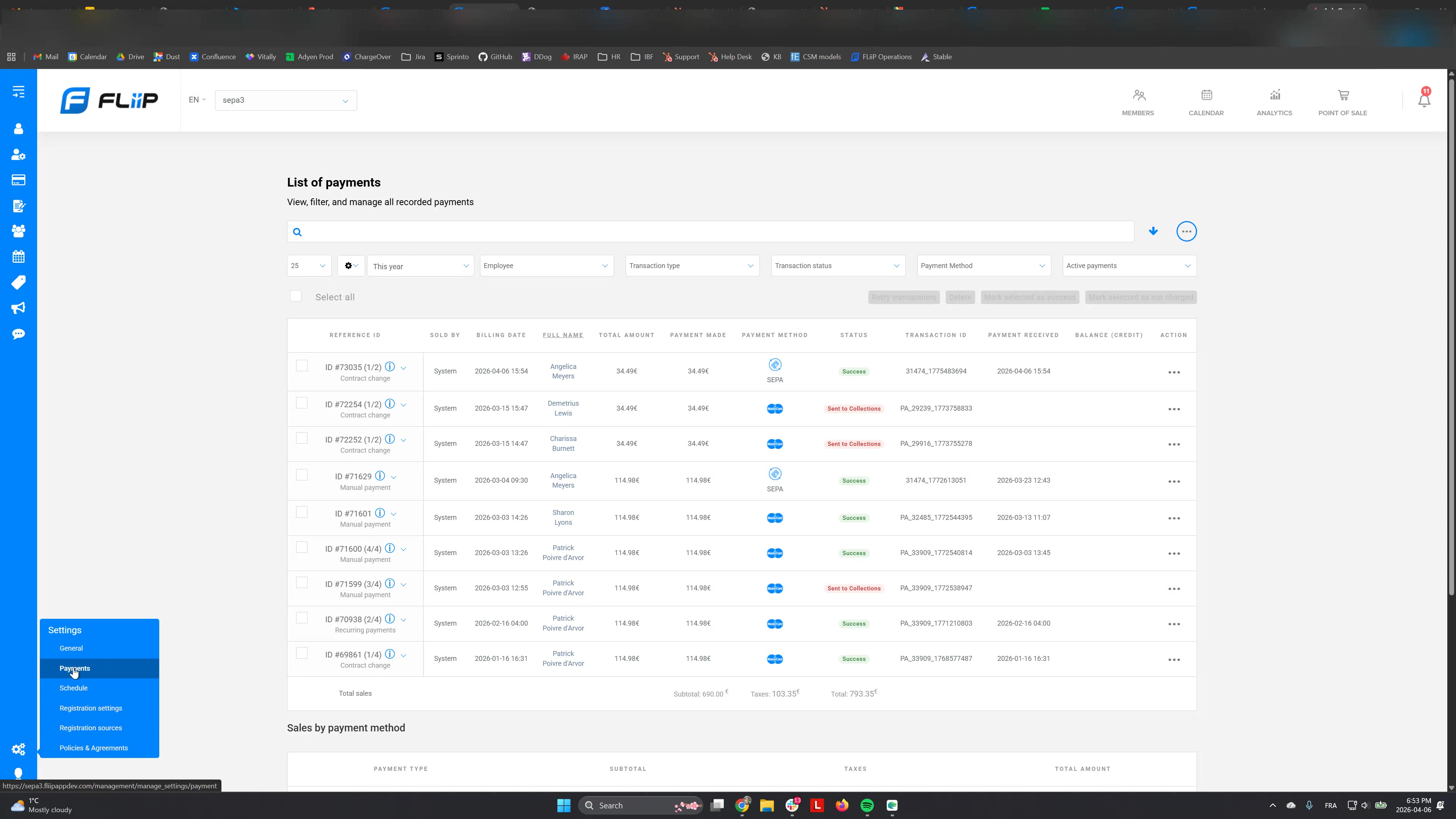Select checkbox for ID #72254 row
The width and height of the screenshot is (1456, 819).
click(302, 403)
